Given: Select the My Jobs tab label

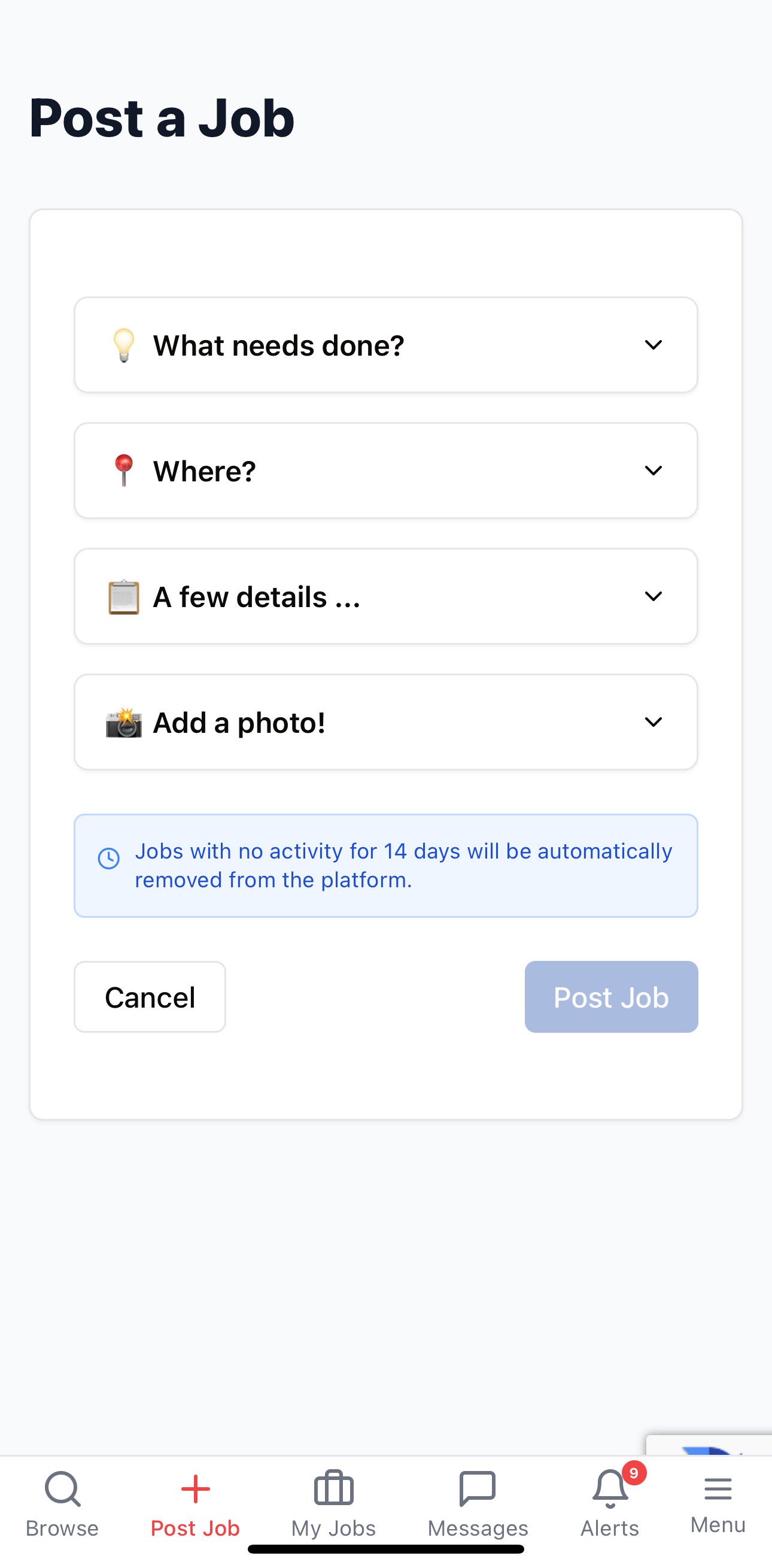Looking at the screenshot, I should pyautogui.click(x=333, y=1528).
